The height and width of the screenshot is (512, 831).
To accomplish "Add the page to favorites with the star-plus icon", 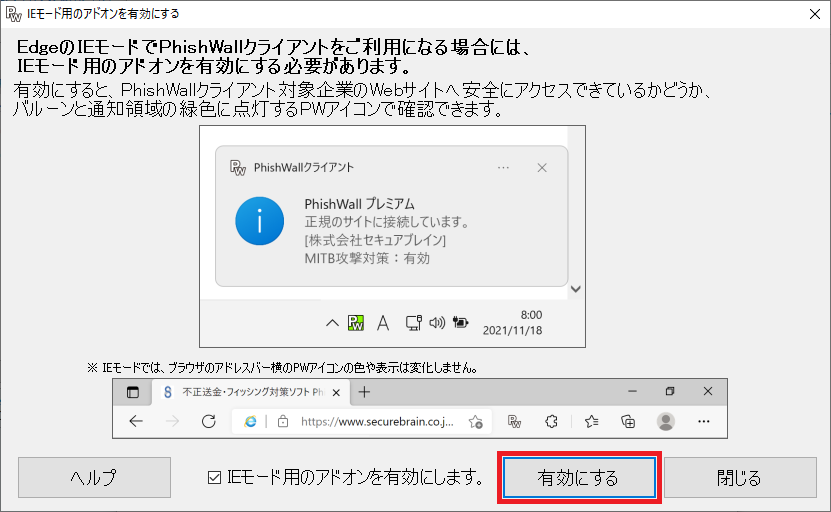I will coord(475,422).
